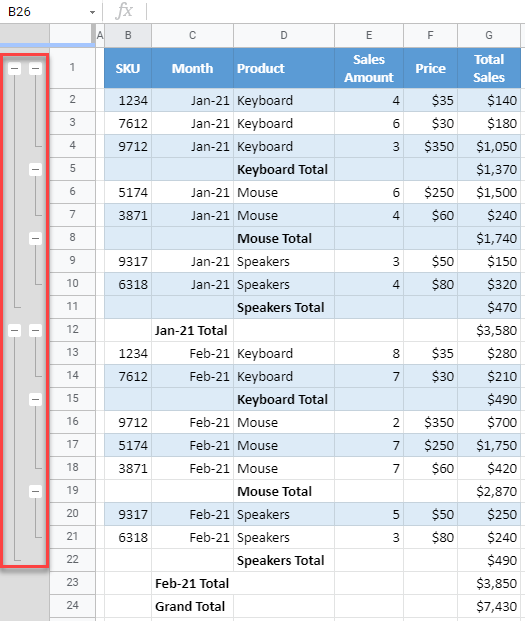
Task: Select SKU 1234 in row 2
Action: [128, 101]
